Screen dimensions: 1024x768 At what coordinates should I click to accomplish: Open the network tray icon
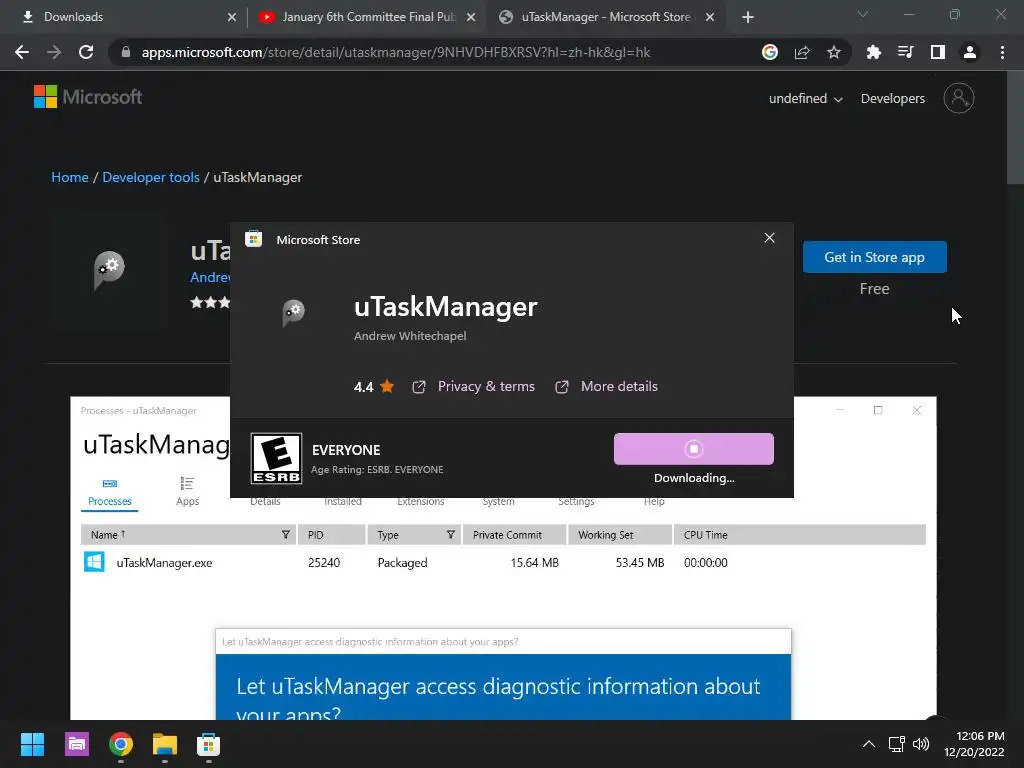coord(897,744)
